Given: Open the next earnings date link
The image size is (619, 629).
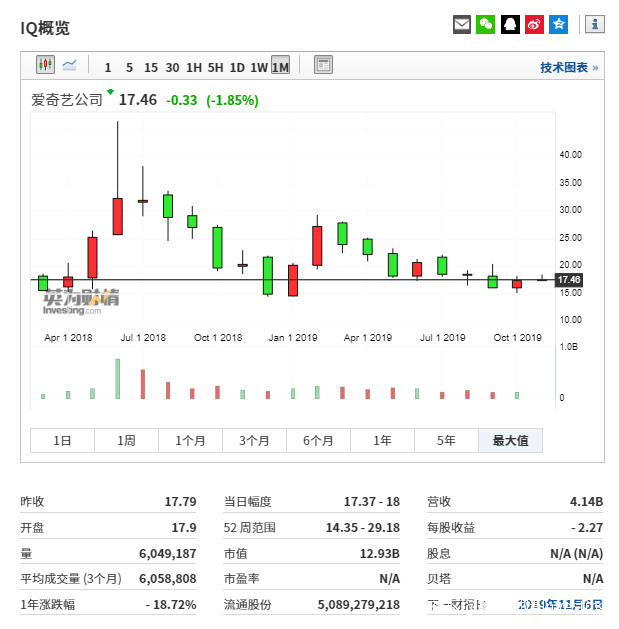Looking at the screenshot, I should (x=560, y=604).
